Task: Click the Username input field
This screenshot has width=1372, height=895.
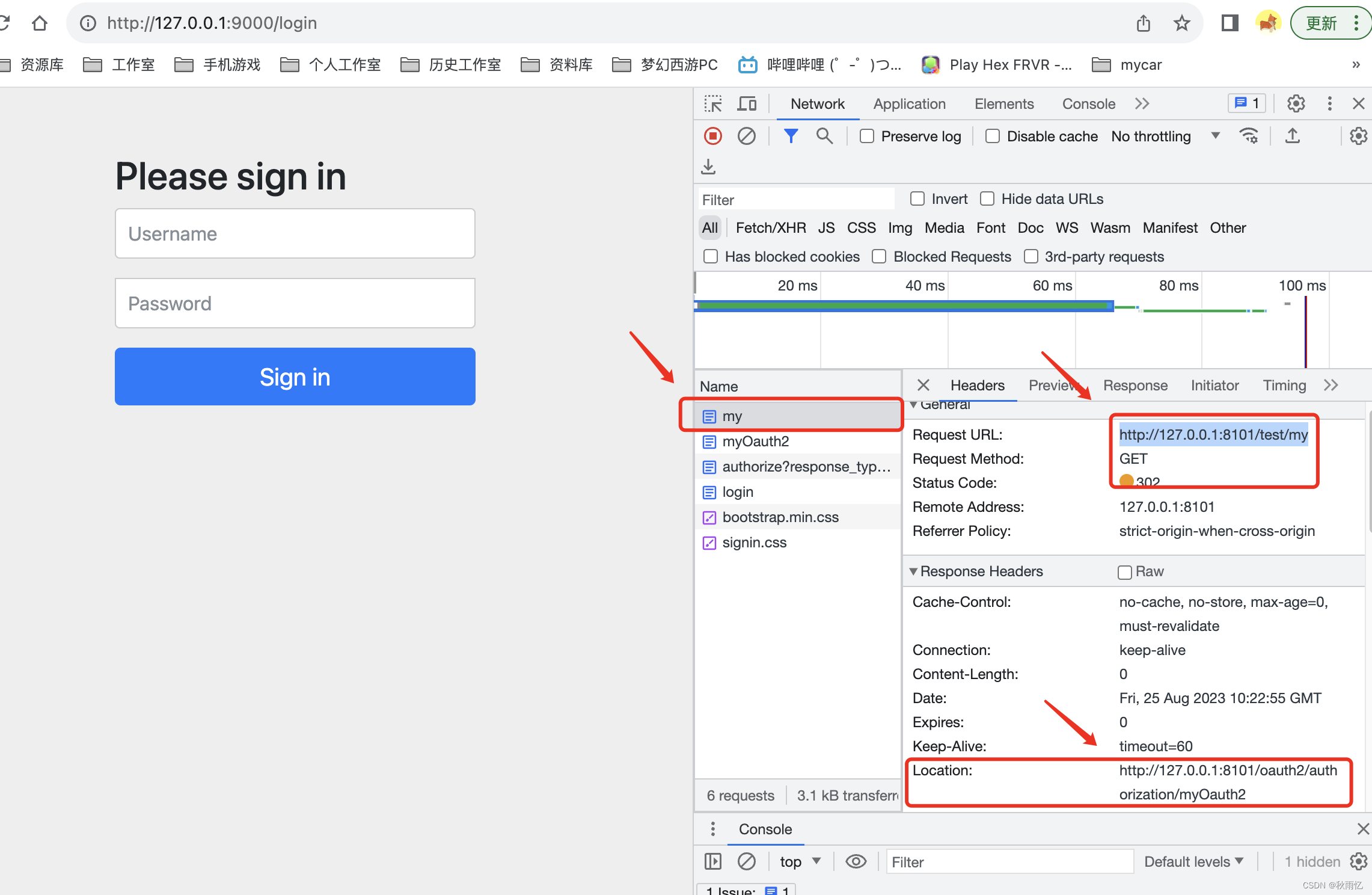Action: pos(295,233)
